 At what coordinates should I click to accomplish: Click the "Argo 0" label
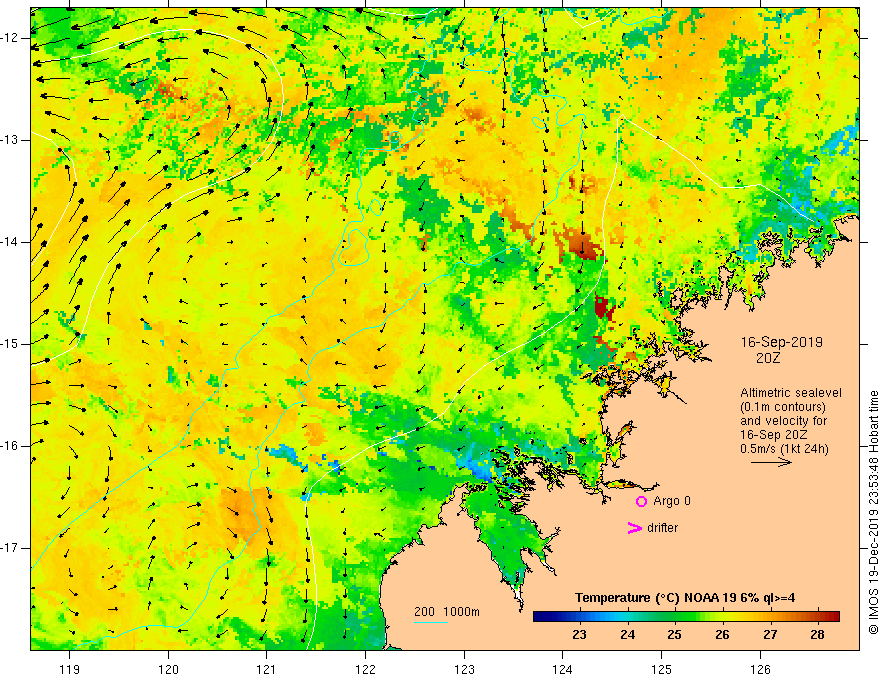pos(672,501)
